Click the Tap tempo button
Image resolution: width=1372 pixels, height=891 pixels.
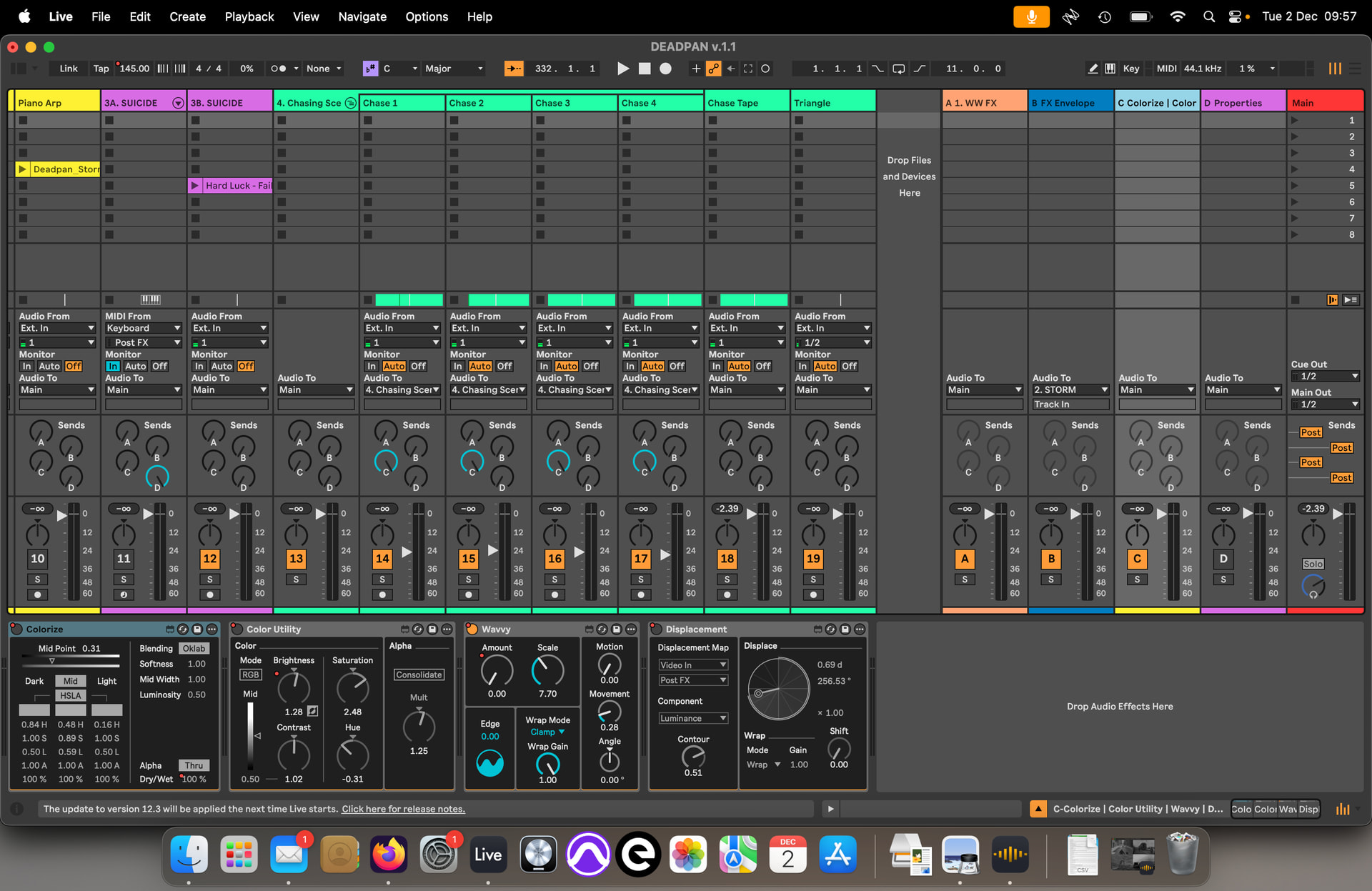tap(101, 69)
